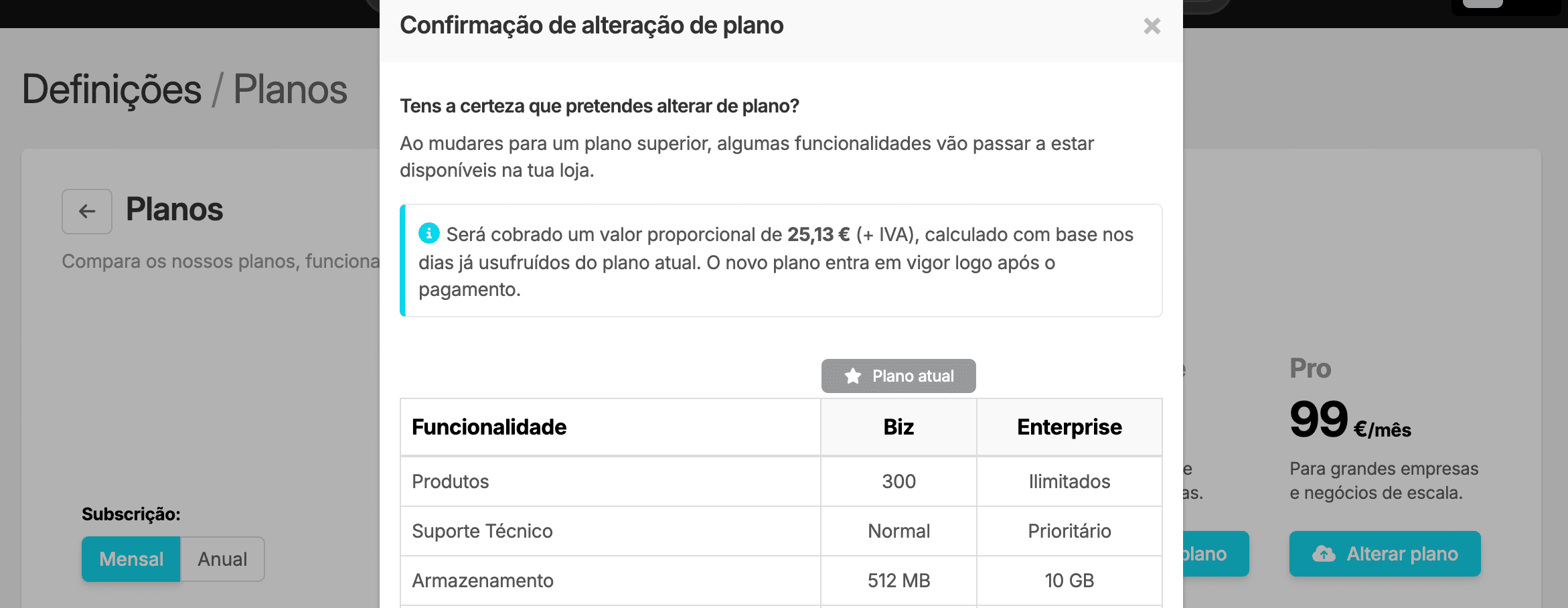Click the Armazenamento row label
The width and height of the screenshot is (1568, 608).
(483, 581)
